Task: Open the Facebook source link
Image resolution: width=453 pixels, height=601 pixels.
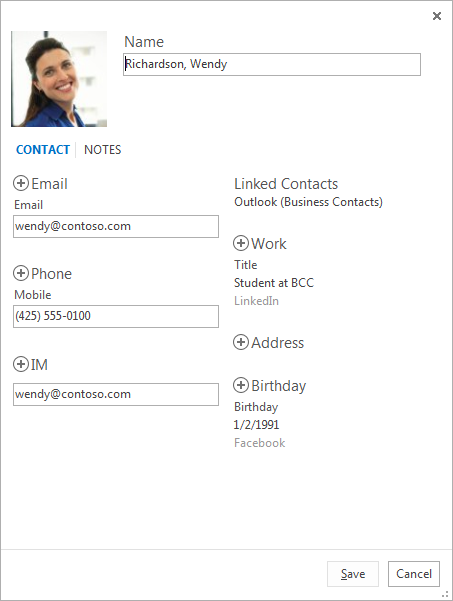Action: tap(259, 443)
